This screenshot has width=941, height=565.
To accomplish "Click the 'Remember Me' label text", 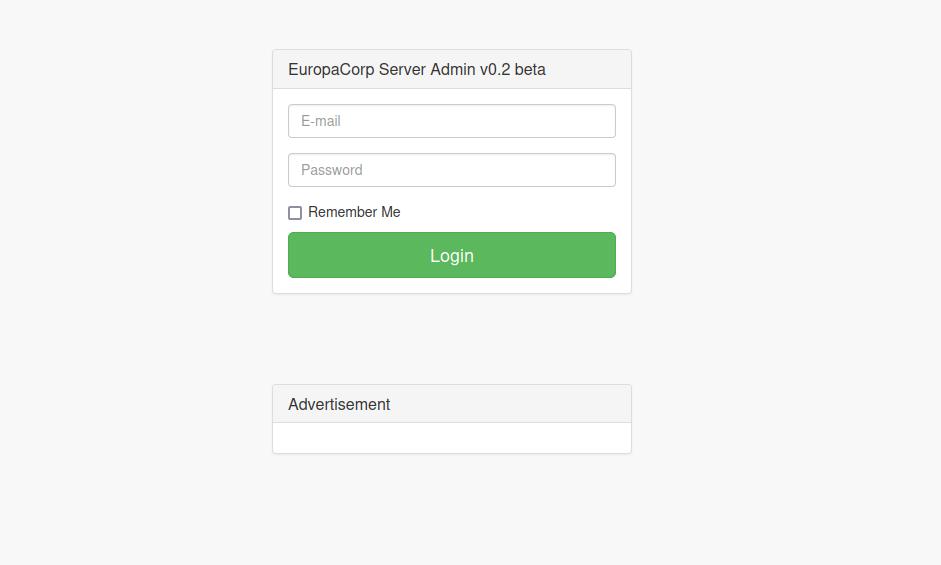I will point(354,212).
